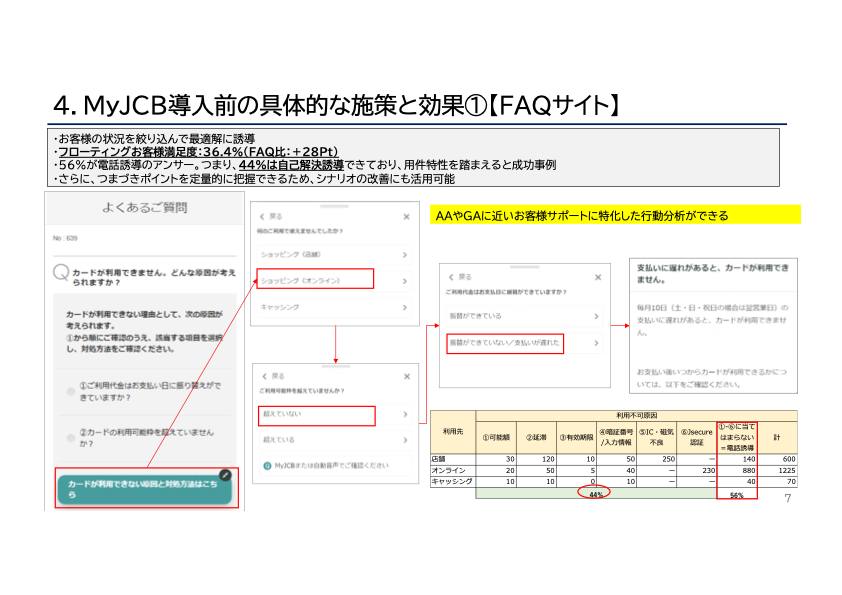Select radio for ①ご利用代金はお支払い日に振り替え
Viewport: 842px width, 595px height.
point(71,391)
